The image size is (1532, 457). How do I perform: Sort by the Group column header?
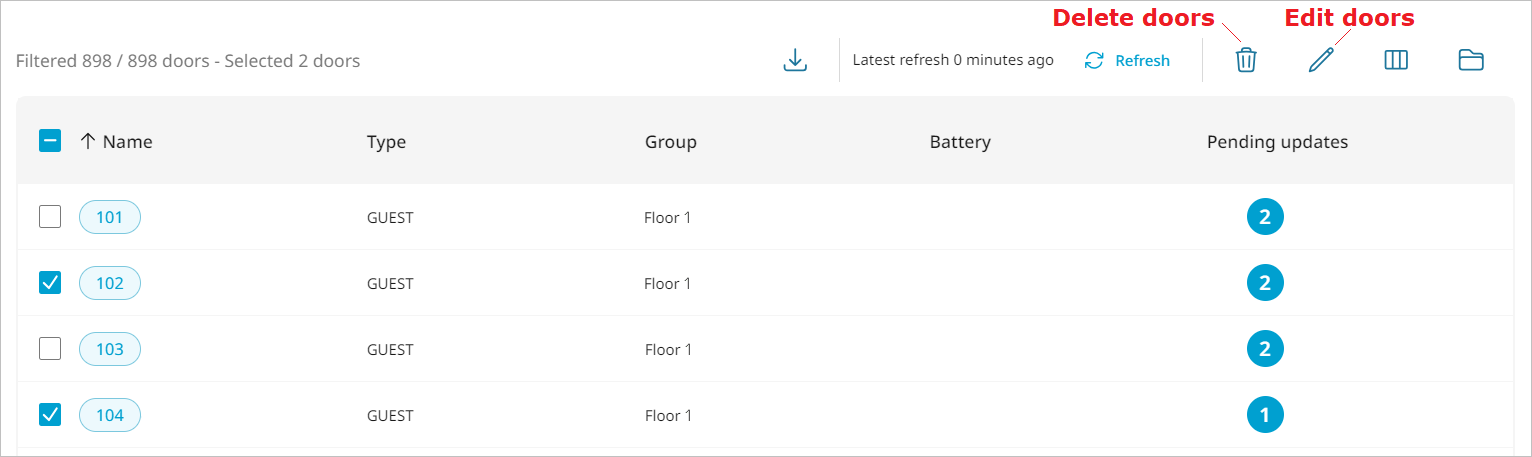click(x=670, y=142)
